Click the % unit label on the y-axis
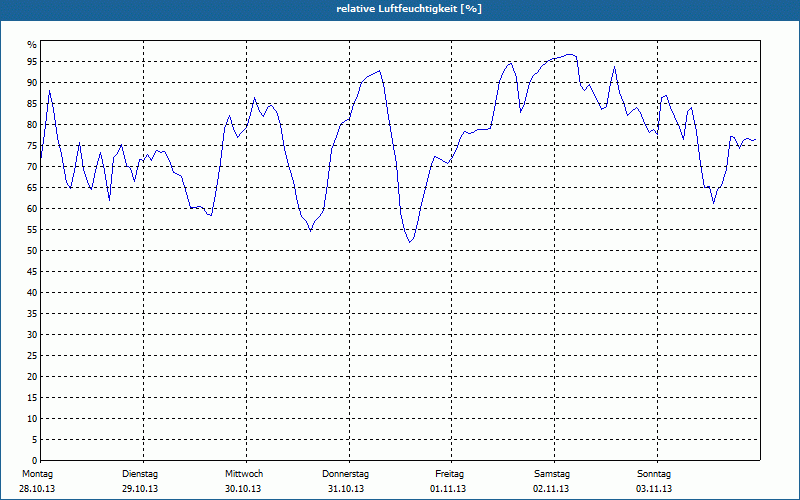 [32, 45]
